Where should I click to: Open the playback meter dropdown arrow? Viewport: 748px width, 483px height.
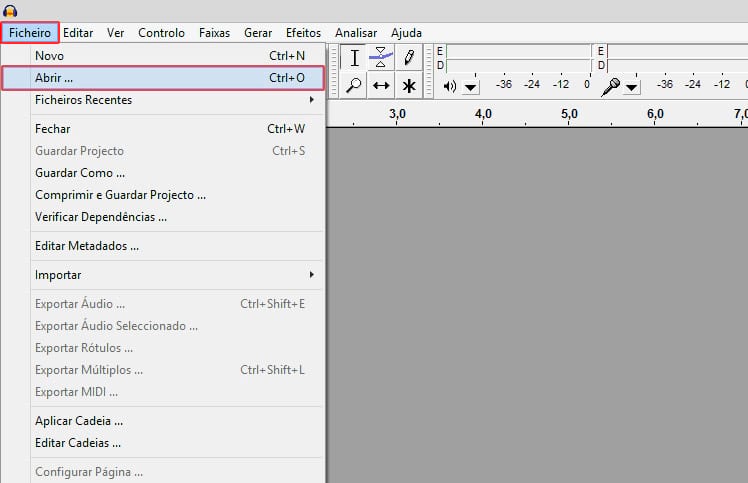(470, 87)
